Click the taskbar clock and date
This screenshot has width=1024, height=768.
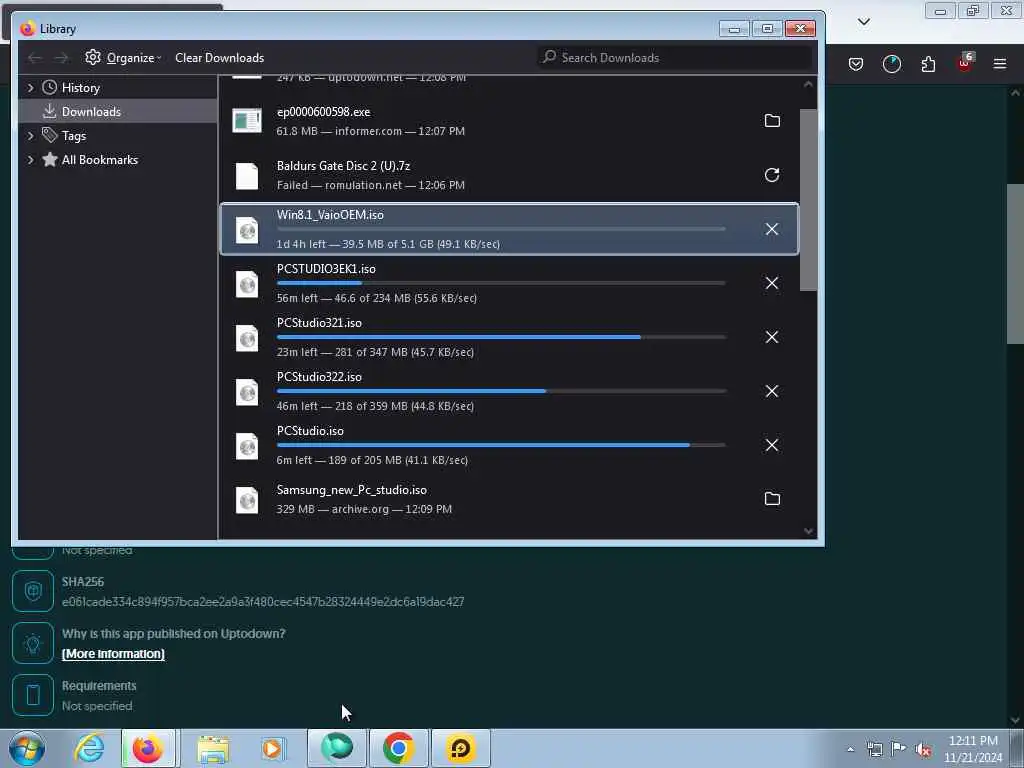click(973, 749)
